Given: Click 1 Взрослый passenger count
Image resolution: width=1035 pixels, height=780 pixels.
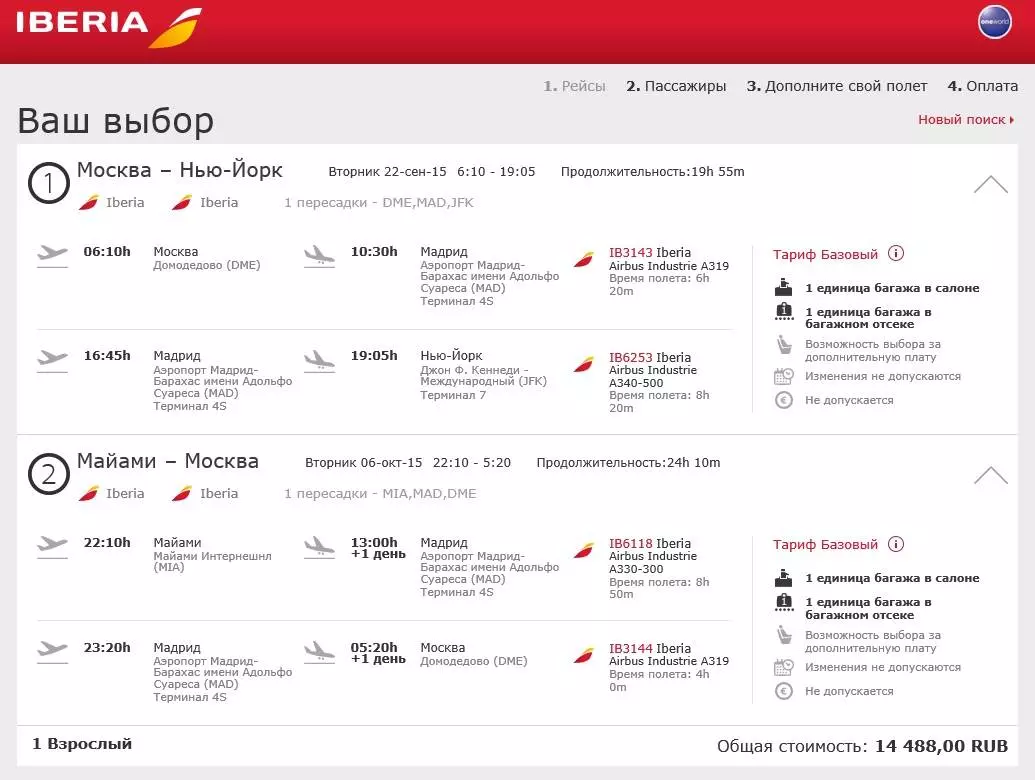Looking at the screenshot, I should click(82, 744).
